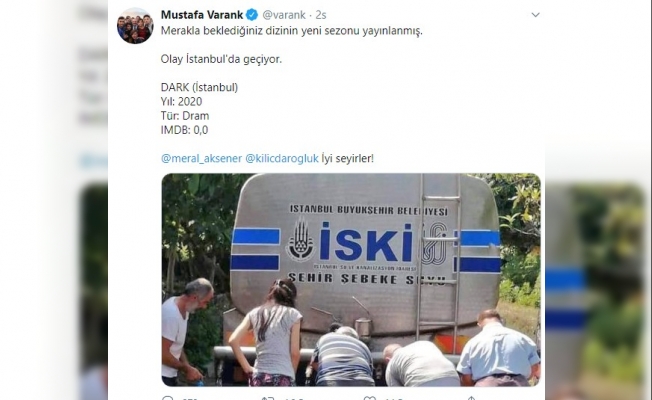Click the first tweet line starting 'Merakla beklediğiniz'
The height and width of the screenshot is (400, 652).
click(x=291, y=31)
